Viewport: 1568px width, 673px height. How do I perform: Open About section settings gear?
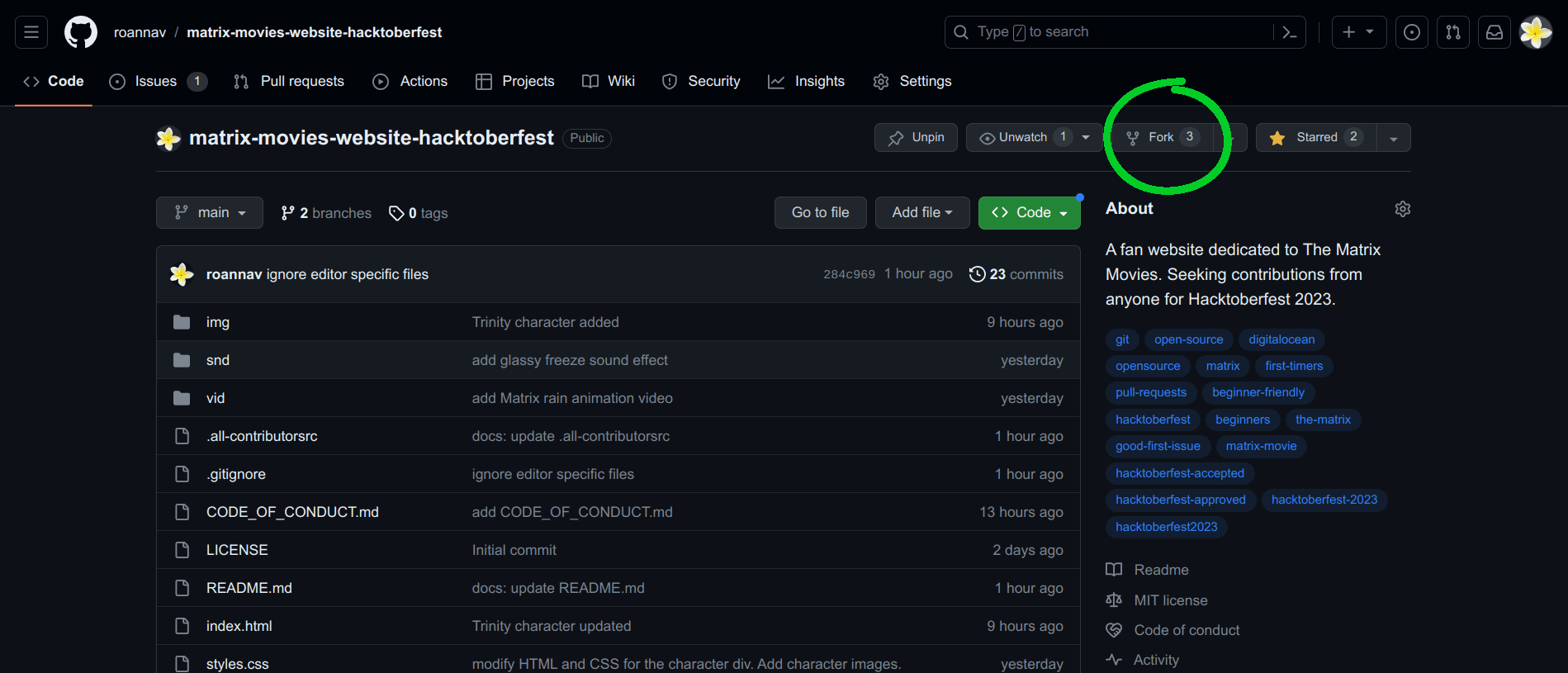1402,209
